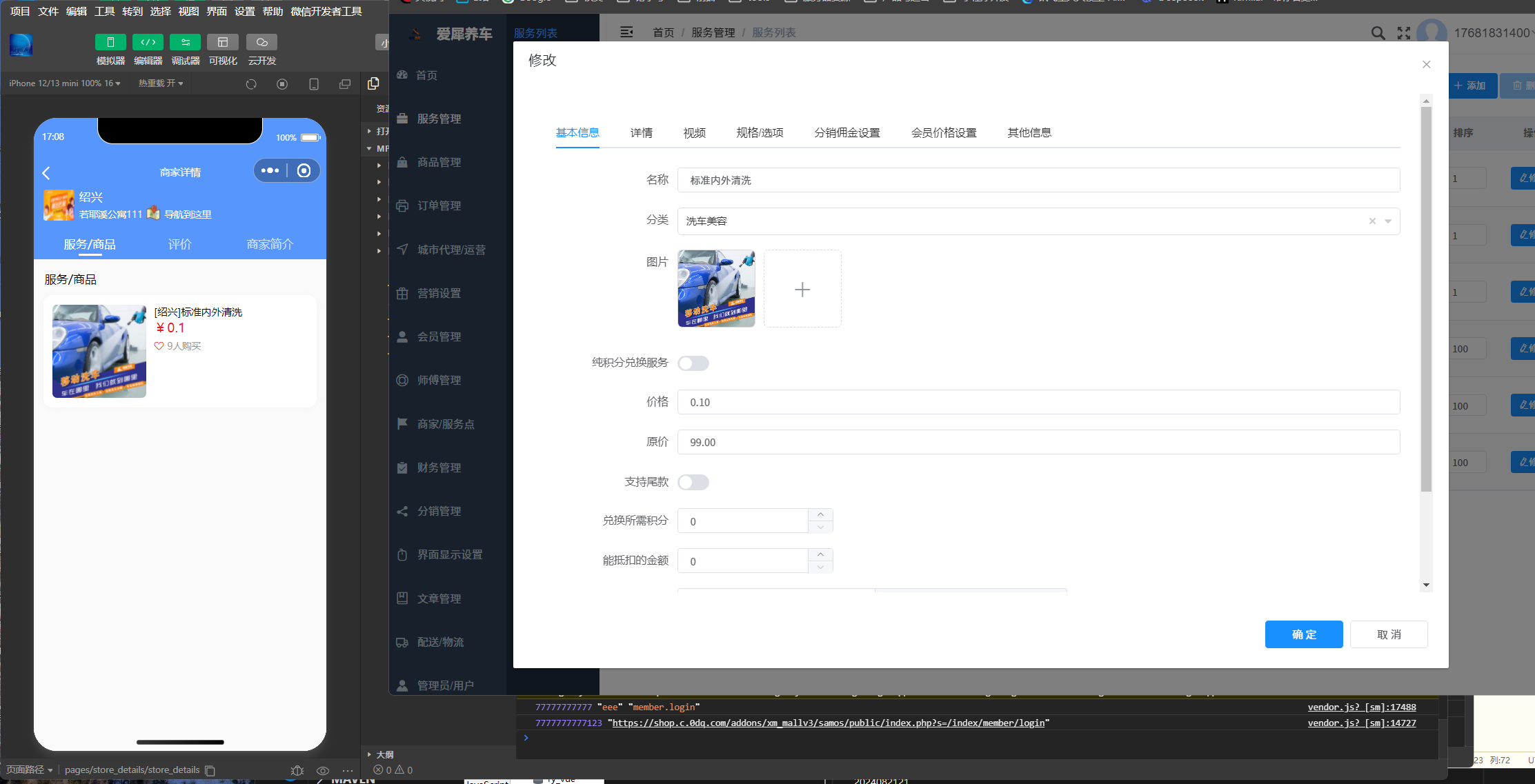Open 微信开发者工具 menu
This screenshot has height=784, width=1535.
coord(326,12)
